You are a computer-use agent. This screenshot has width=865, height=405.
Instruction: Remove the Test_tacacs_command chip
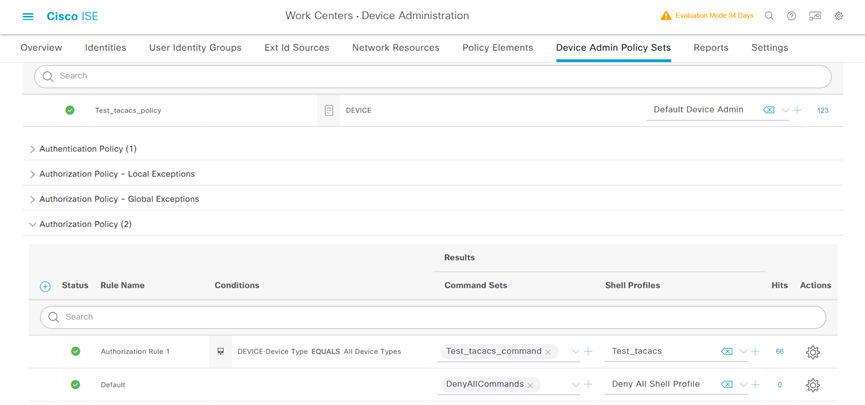548,352
